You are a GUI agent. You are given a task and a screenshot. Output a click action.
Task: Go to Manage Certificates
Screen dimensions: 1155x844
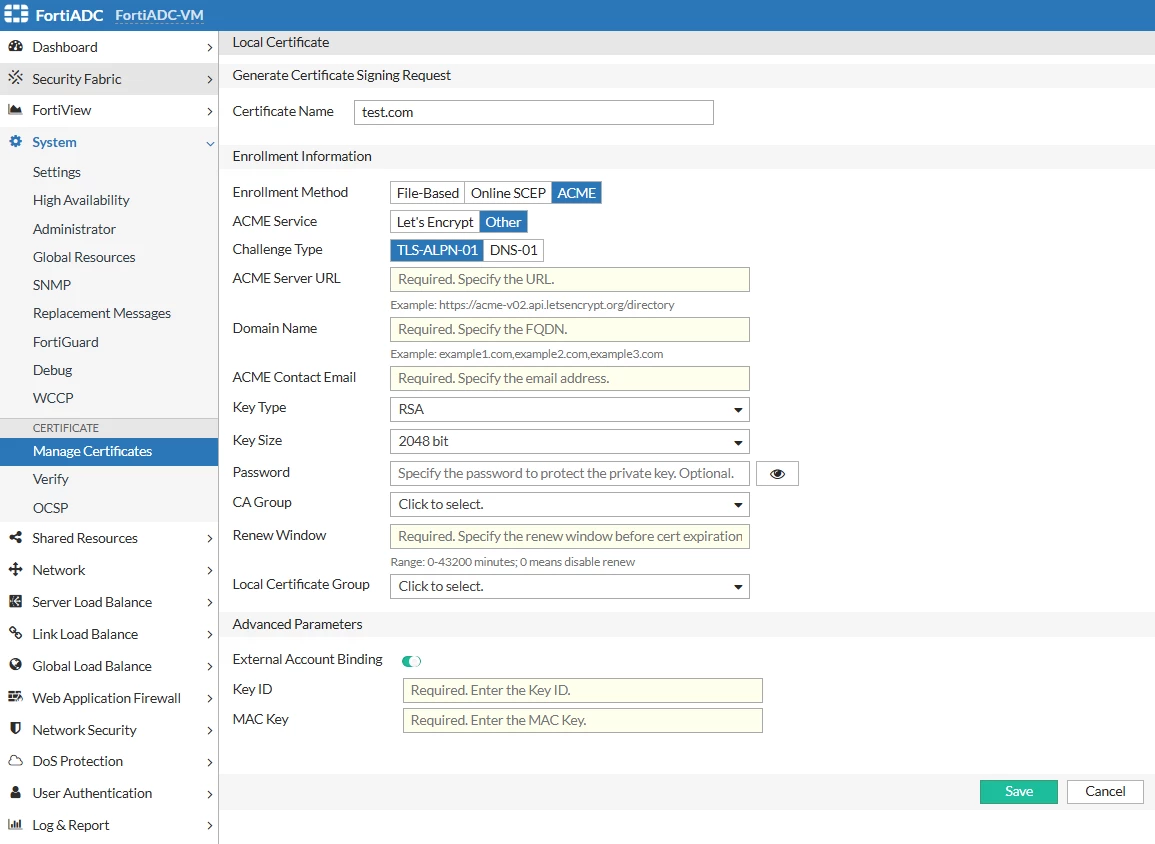point(109,451)
